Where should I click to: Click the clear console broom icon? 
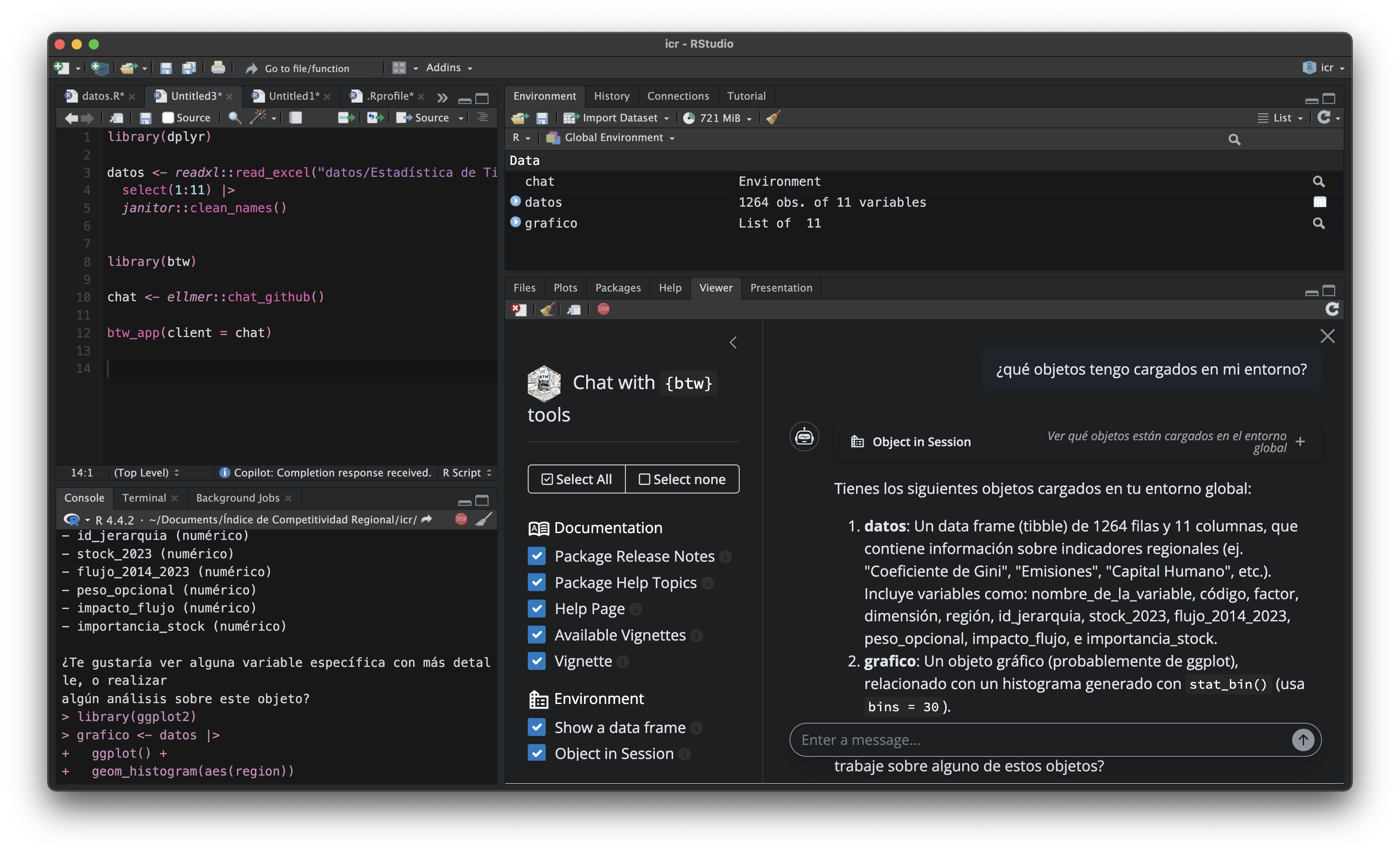[483, 519]
